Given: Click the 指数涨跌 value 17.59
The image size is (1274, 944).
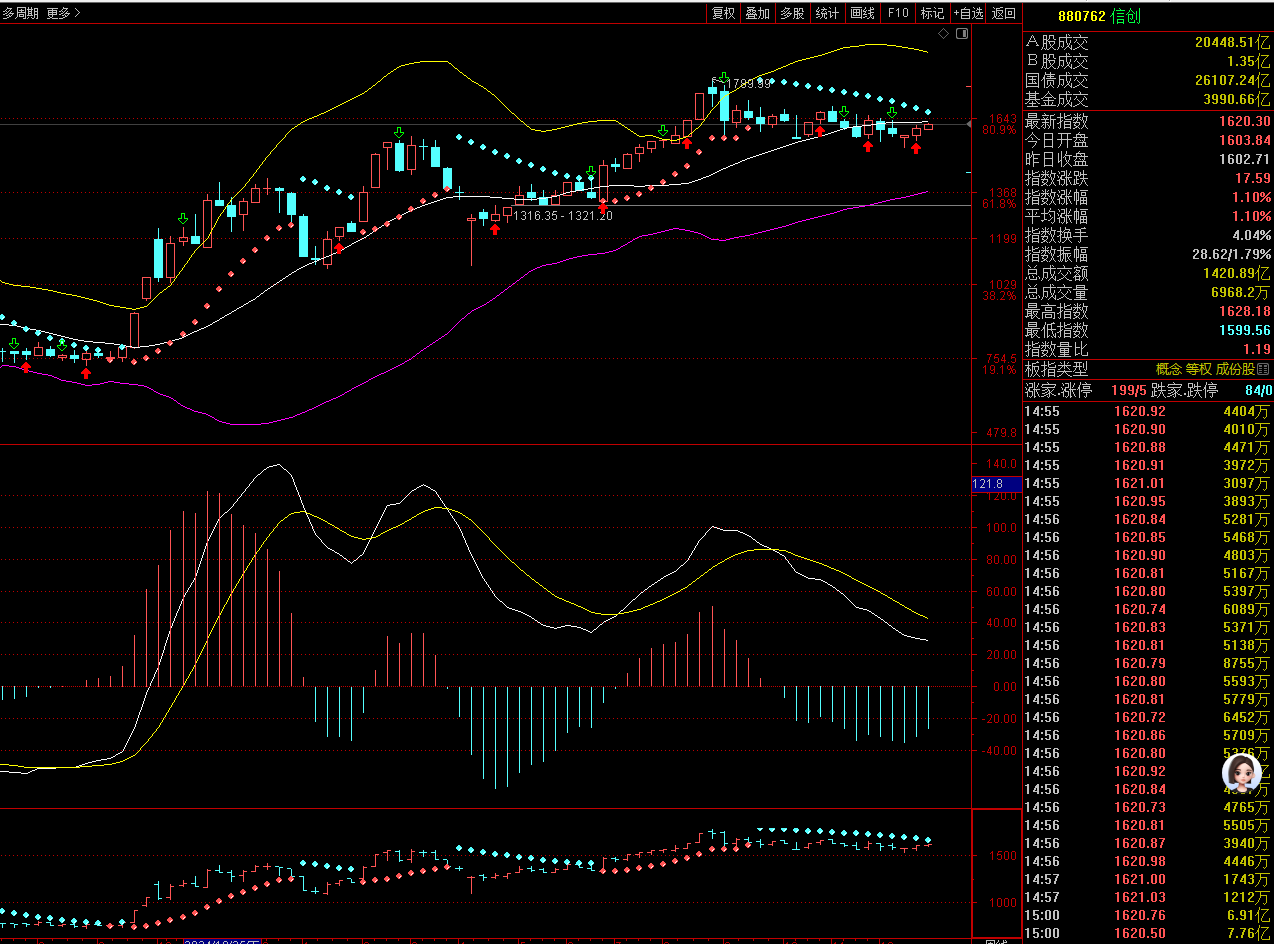Looking at the screenshot, I should [x=1254, y=178].
